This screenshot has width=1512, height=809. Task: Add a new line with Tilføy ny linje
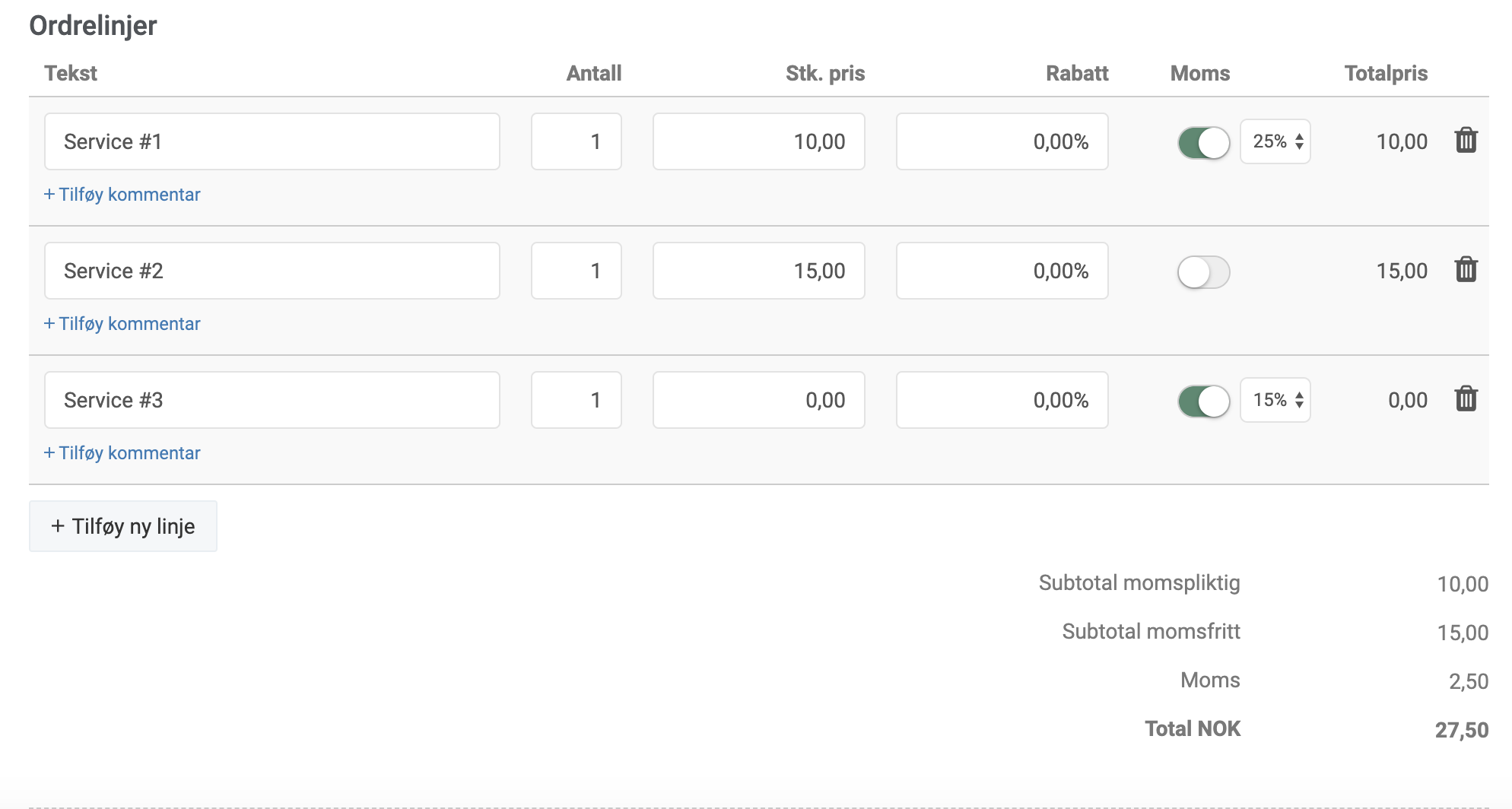[x=123, y=526]
